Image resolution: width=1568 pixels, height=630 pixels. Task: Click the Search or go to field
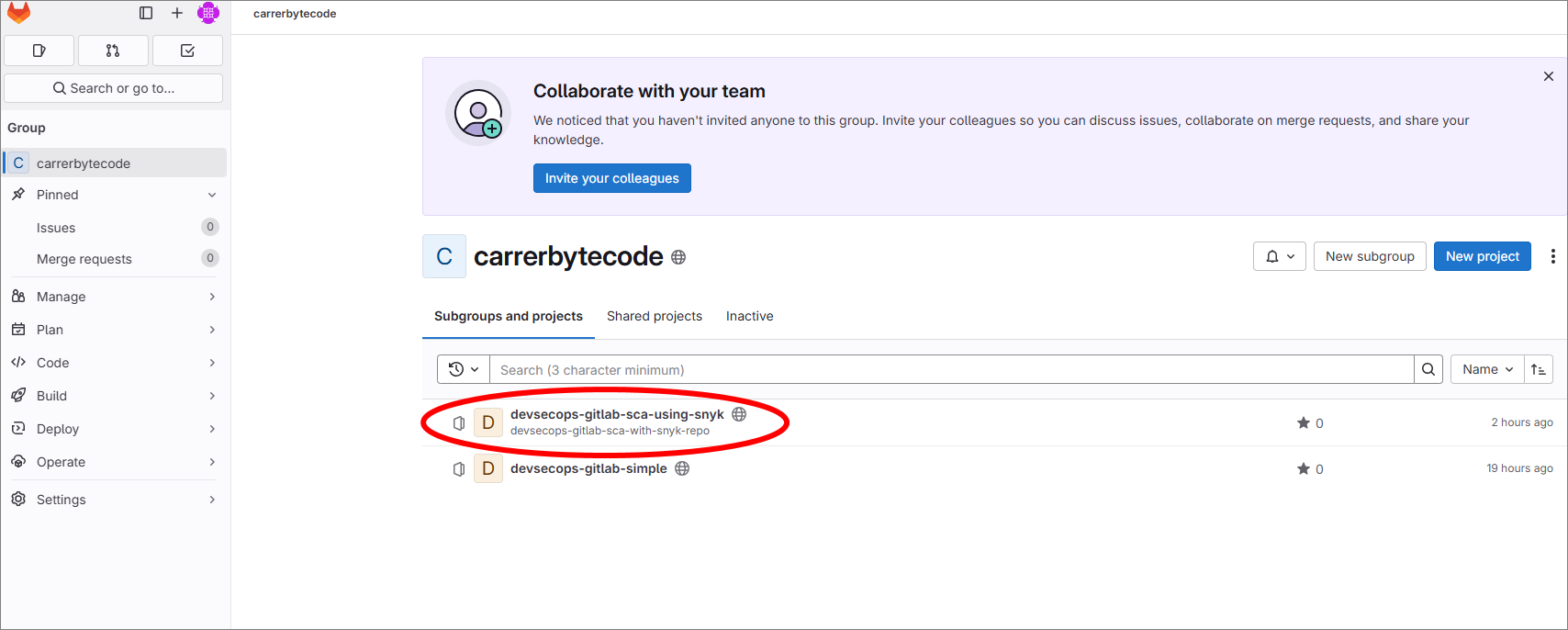pyautogui.click(x=114, y=88)
